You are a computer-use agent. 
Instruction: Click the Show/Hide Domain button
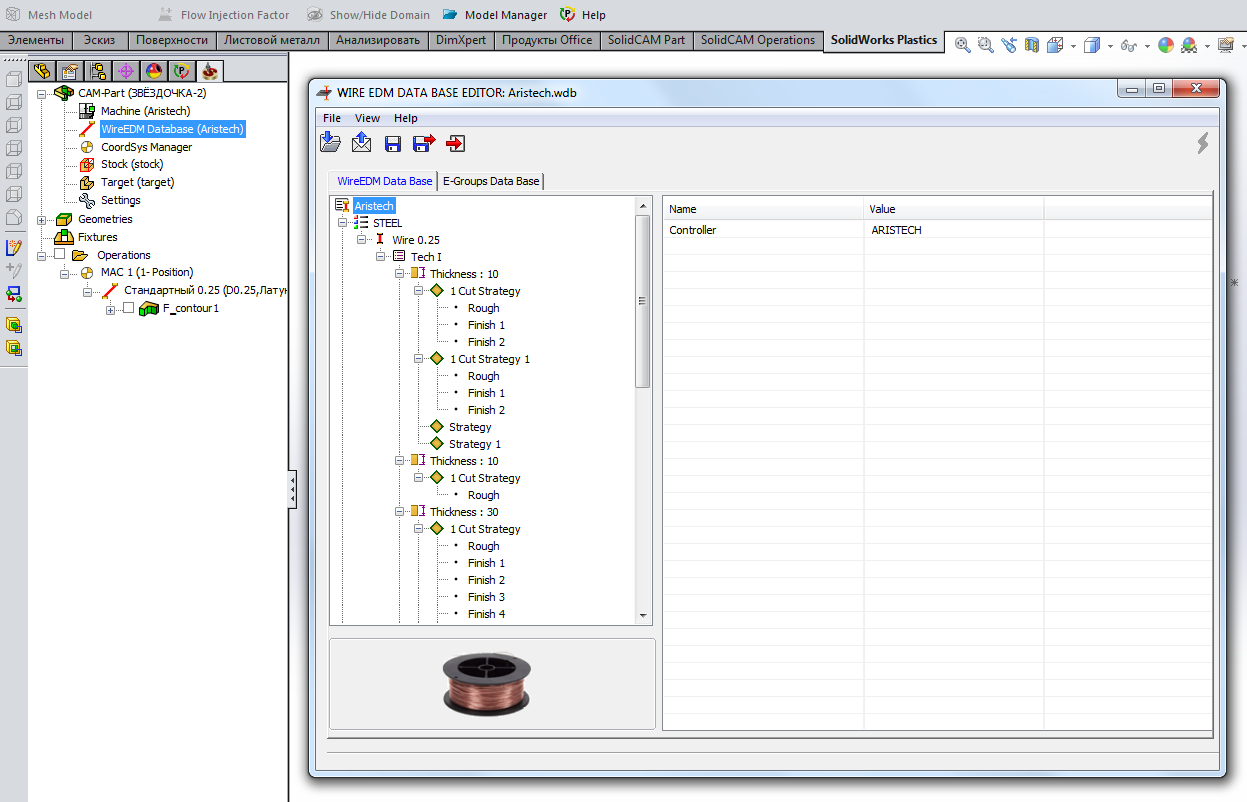click(x=368, y=15)
